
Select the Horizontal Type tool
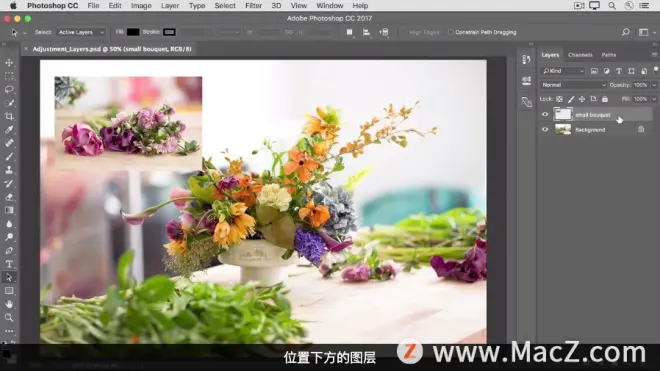click(9, 264)
